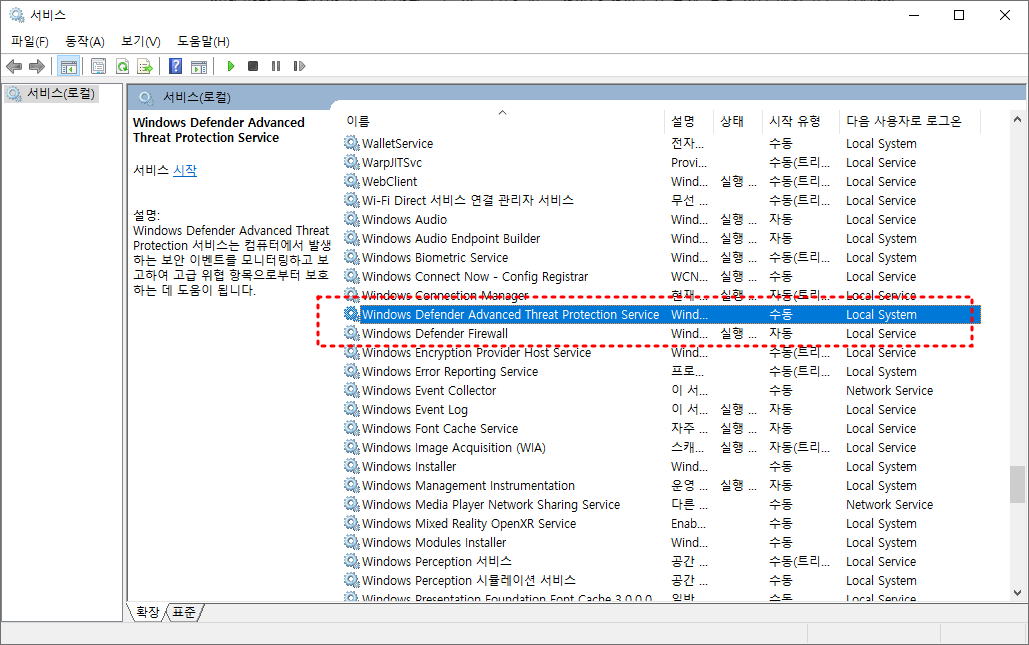Sort by the 설명 column header
The height and width of the screenshot is (645, 1029).
(688, 121)
